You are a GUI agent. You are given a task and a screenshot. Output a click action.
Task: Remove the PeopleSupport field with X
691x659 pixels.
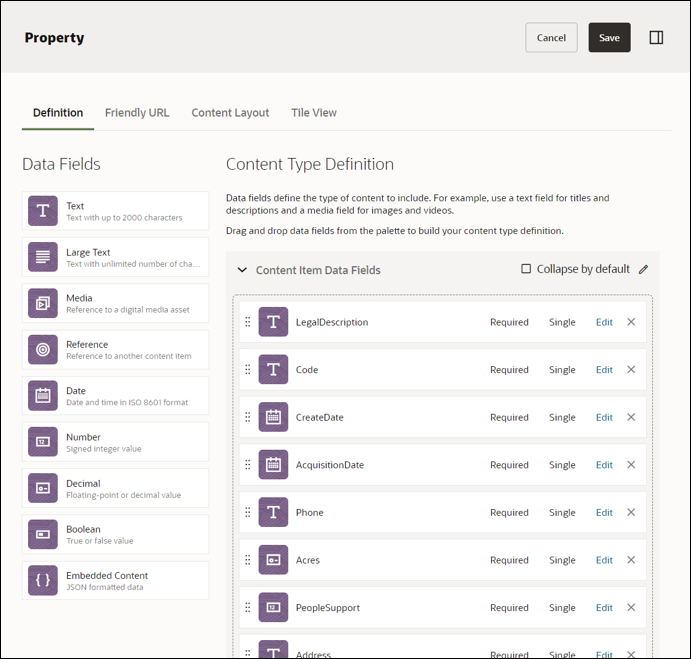[631, 607]
